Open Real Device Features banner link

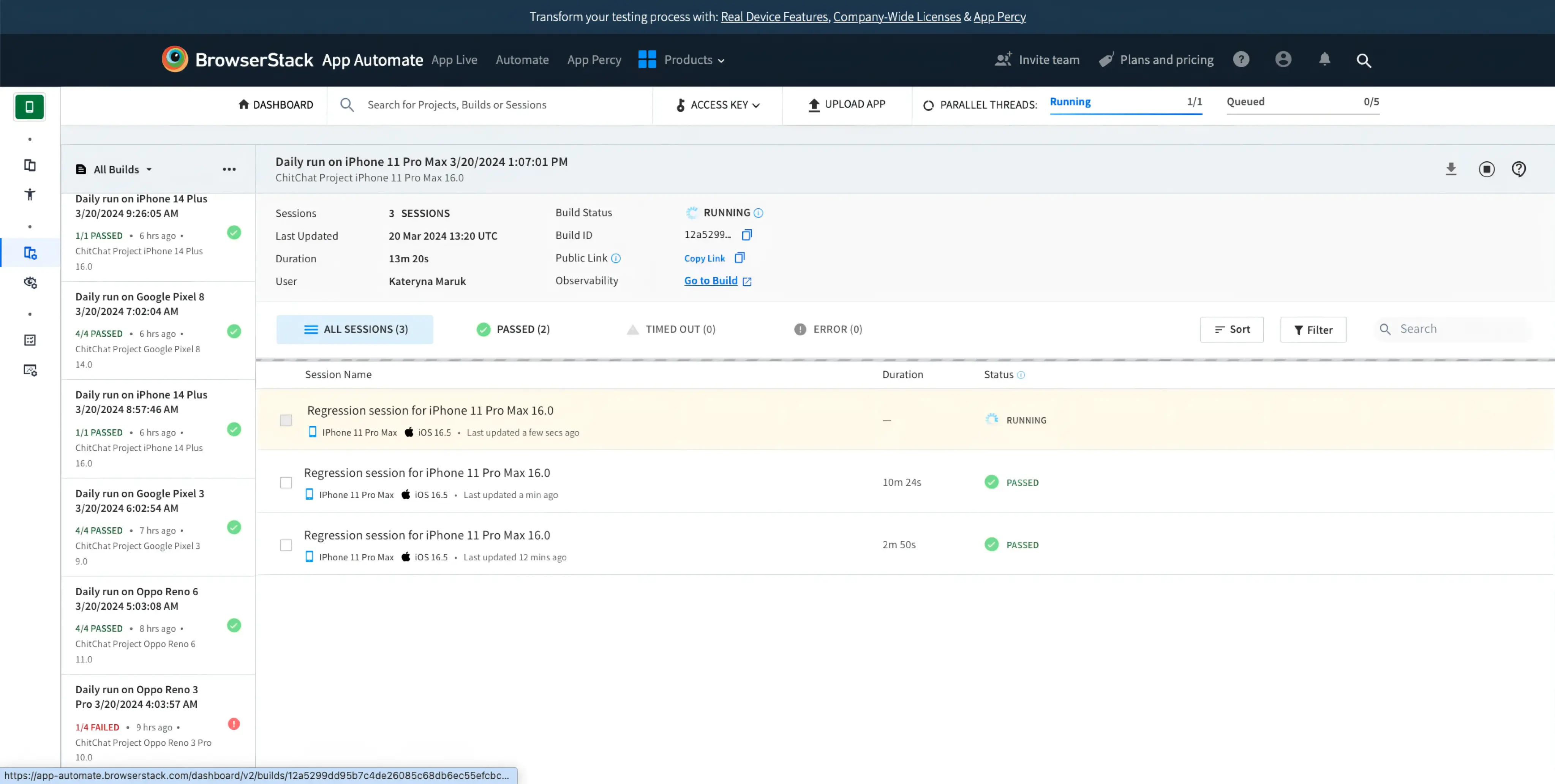pyautogui.click(x=774, y=17)
